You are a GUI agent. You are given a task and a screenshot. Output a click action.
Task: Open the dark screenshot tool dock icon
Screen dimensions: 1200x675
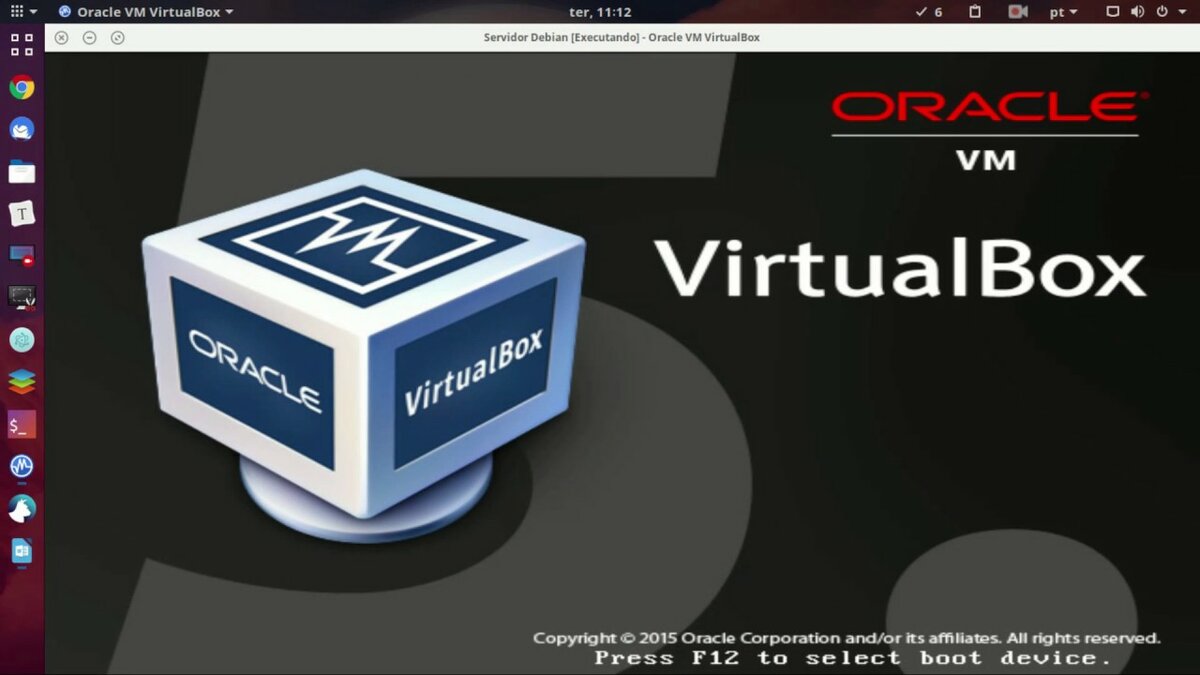click(22, 297)
